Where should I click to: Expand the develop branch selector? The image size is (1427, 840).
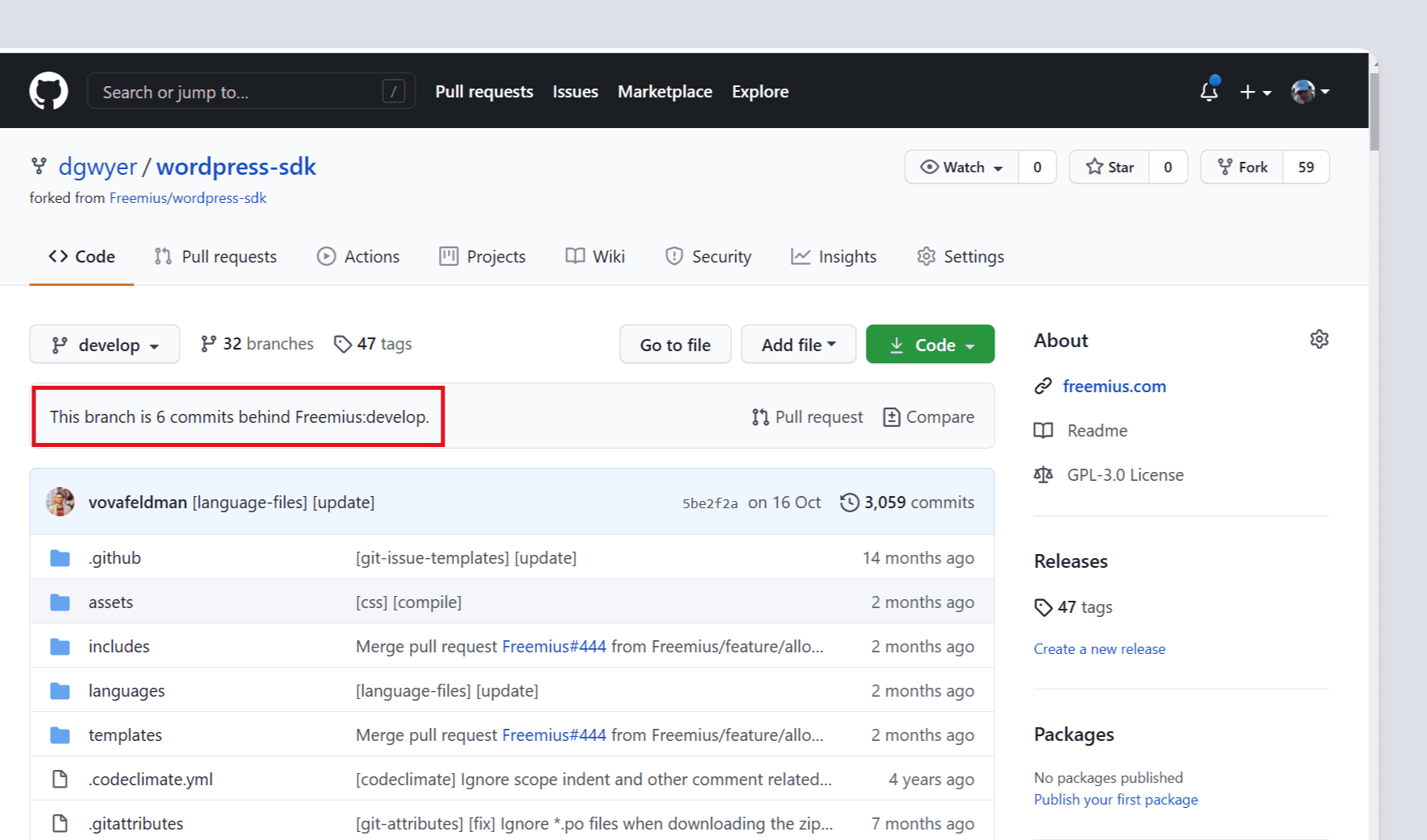coord(105,344)
